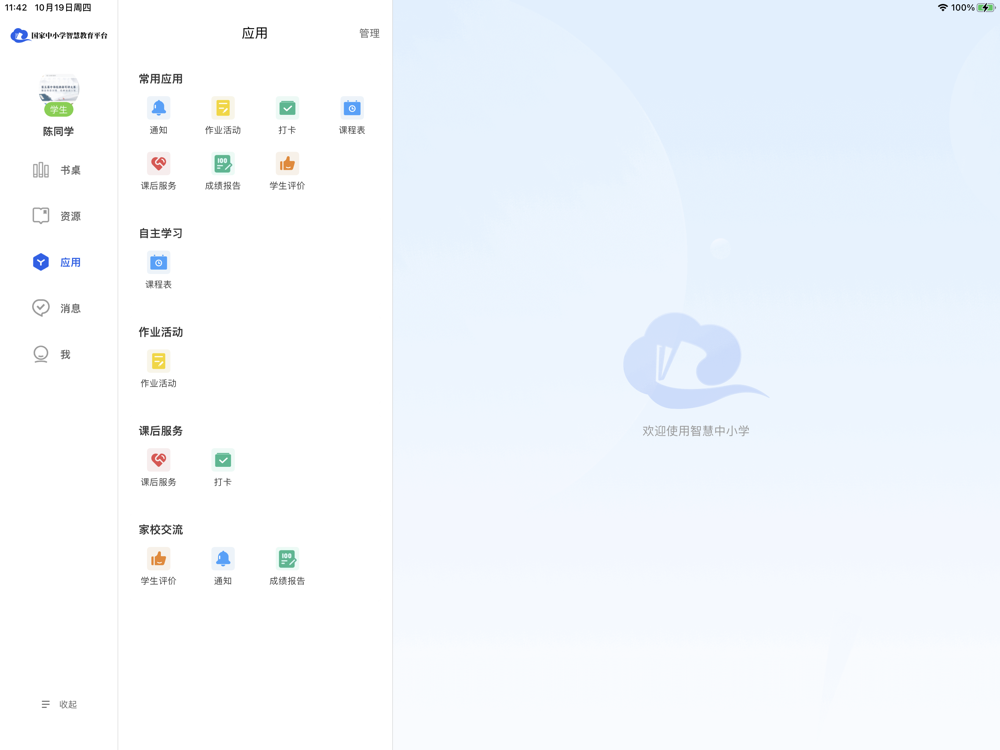Collapse the sidebar with 收起
This screenshot has width=1000, height=750.
[59, 704]
